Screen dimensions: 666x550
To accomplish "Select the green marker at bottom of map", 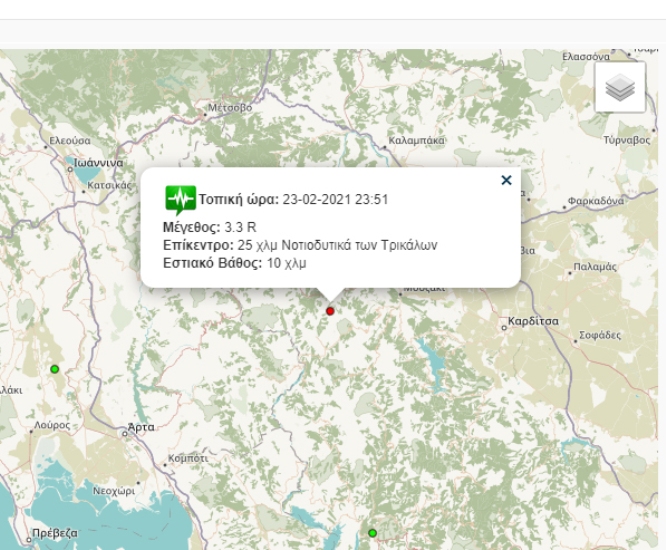I will coord(372,533).
